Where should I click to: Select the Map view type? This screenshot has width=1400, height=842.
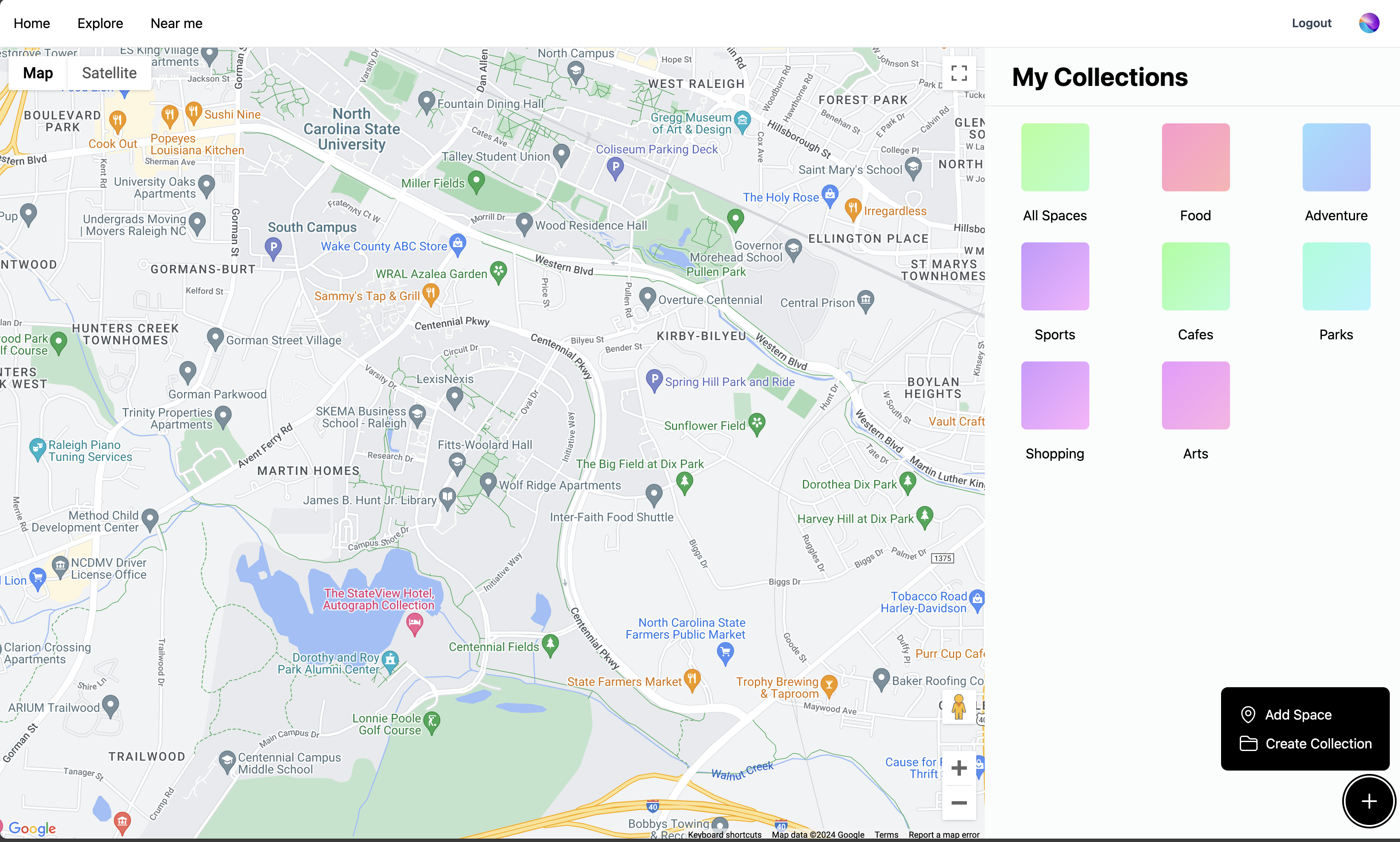click(38, 73)
